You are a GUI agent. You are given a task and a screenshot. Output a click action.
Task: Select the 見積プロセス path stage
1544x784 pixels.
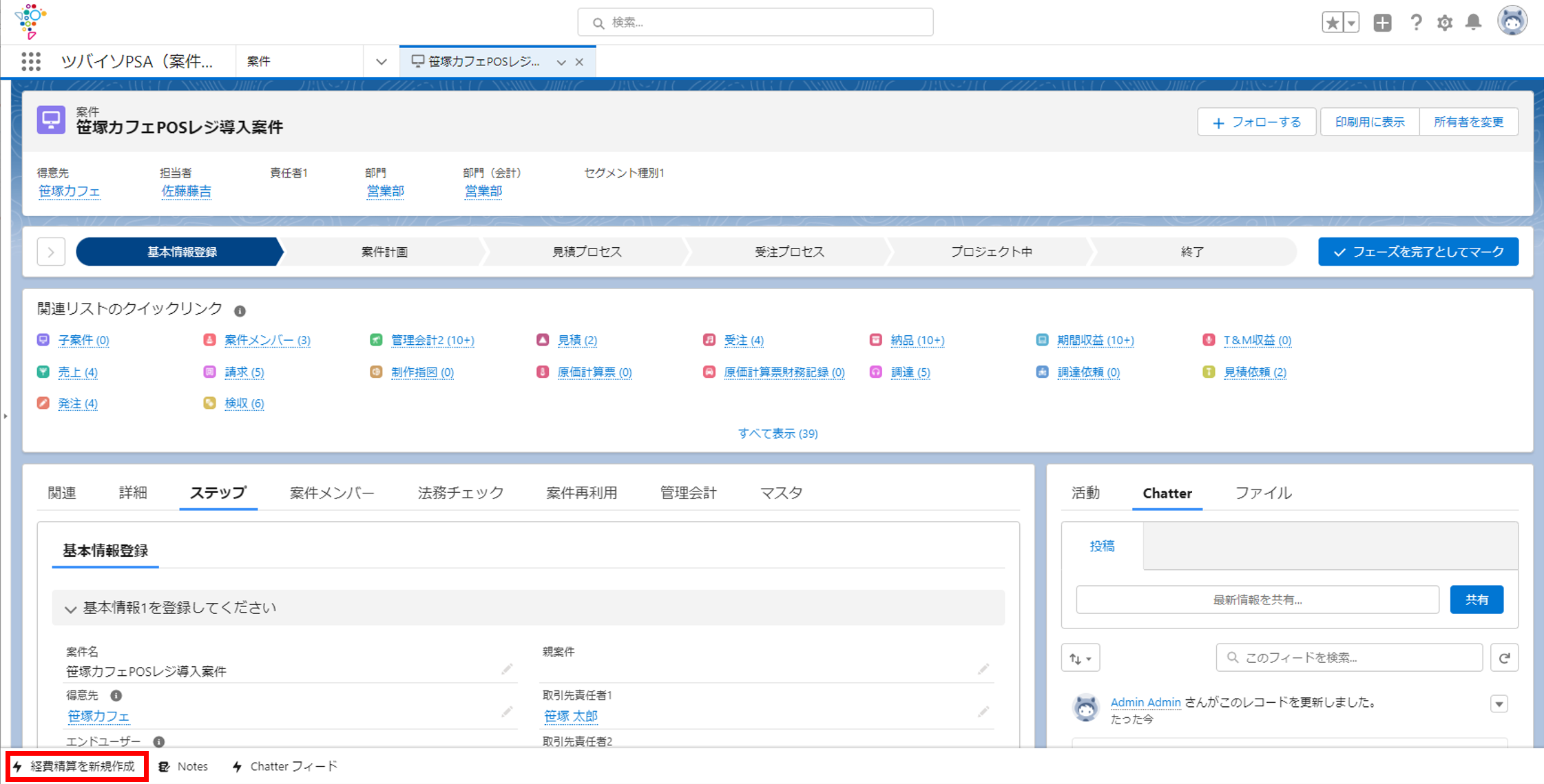(587, 252)
